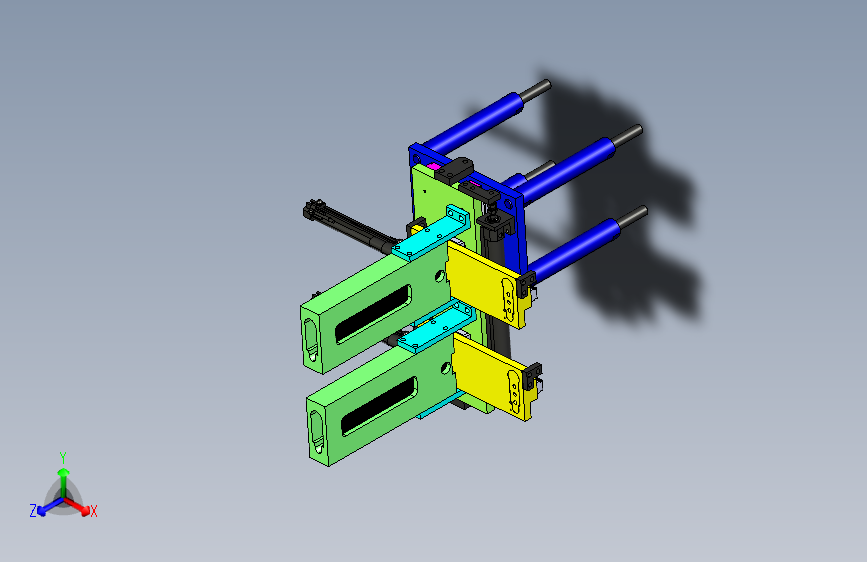Viewport: 867px width, 562px height.
Task: Click the red X axis of the orientation triad
Action: pos(79,507)
